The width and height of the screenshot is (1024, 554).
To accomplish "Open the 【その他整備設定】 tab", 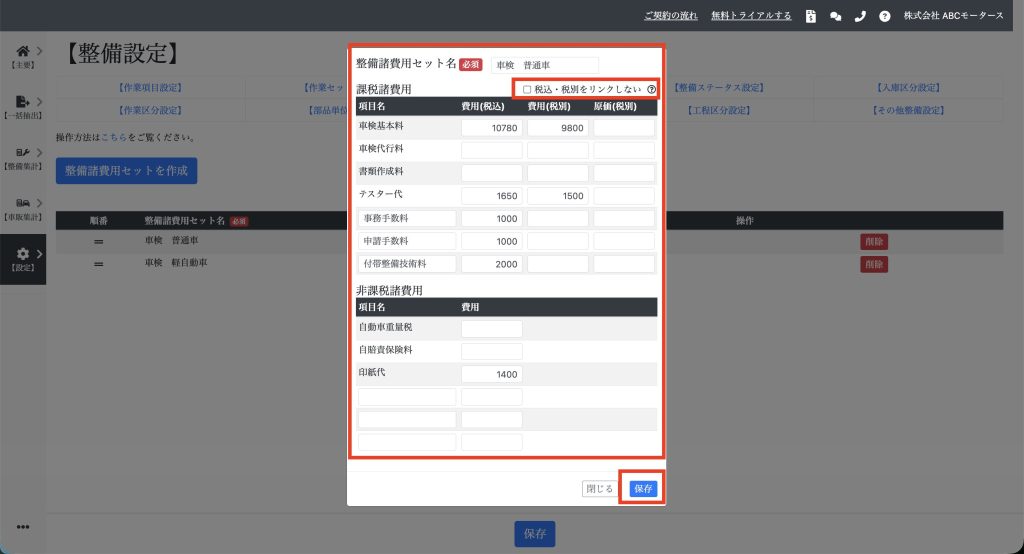I will point(906,110).
